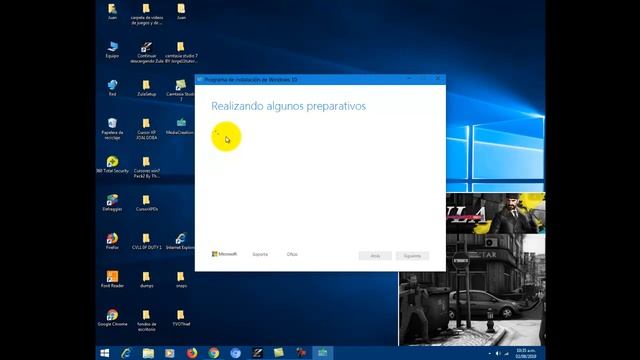Open the fondos de escritorio folder
This screenshot has height=360, width=640.
click(147, 320)
